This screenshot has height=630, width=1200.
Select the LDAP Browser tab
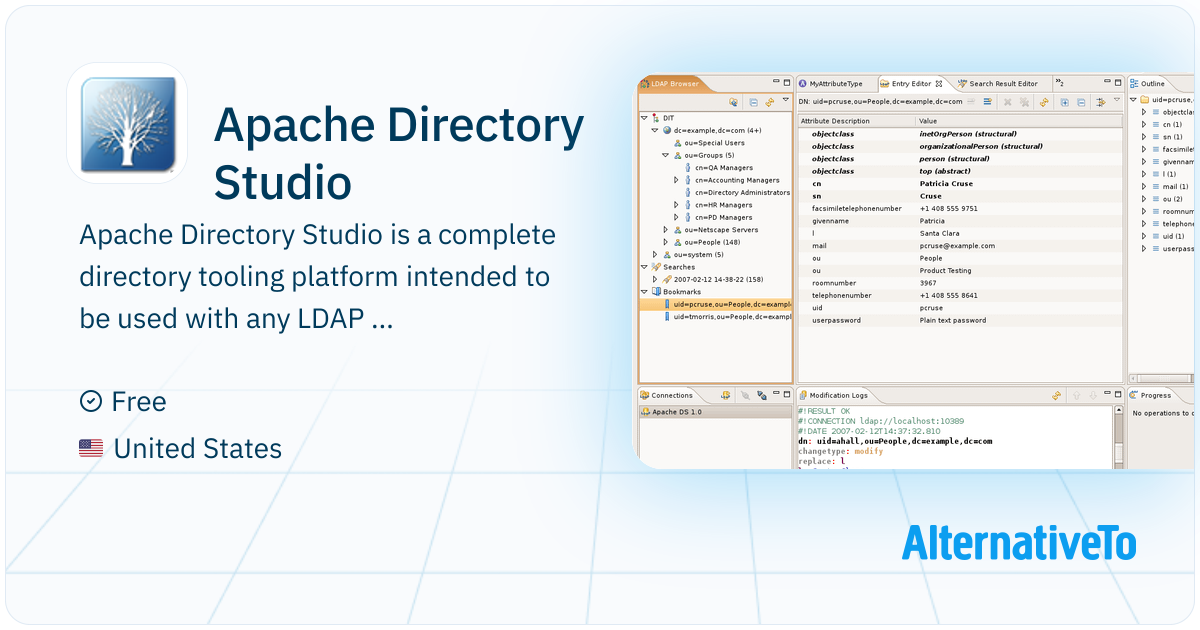pos(670,84)
